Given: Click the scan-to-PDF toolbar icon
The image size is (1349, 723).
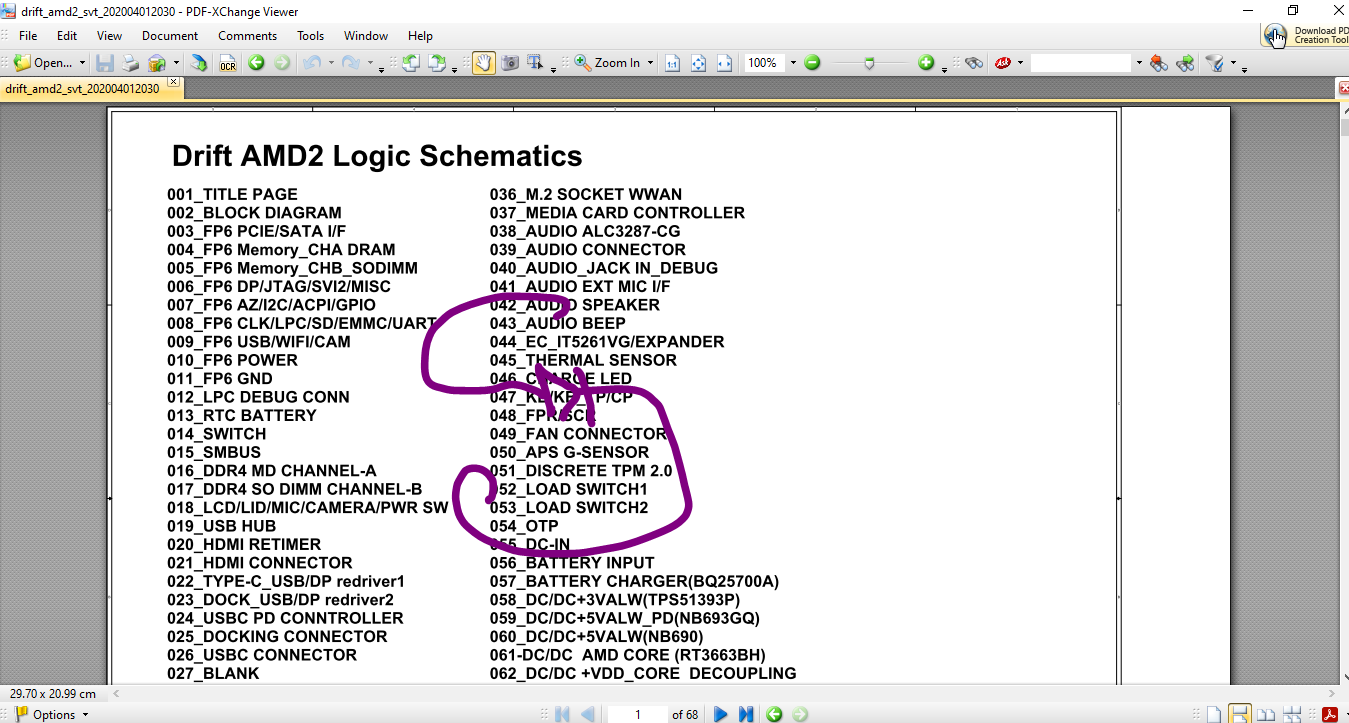Looking at the screenshot, I should click(x=200, y=63).
